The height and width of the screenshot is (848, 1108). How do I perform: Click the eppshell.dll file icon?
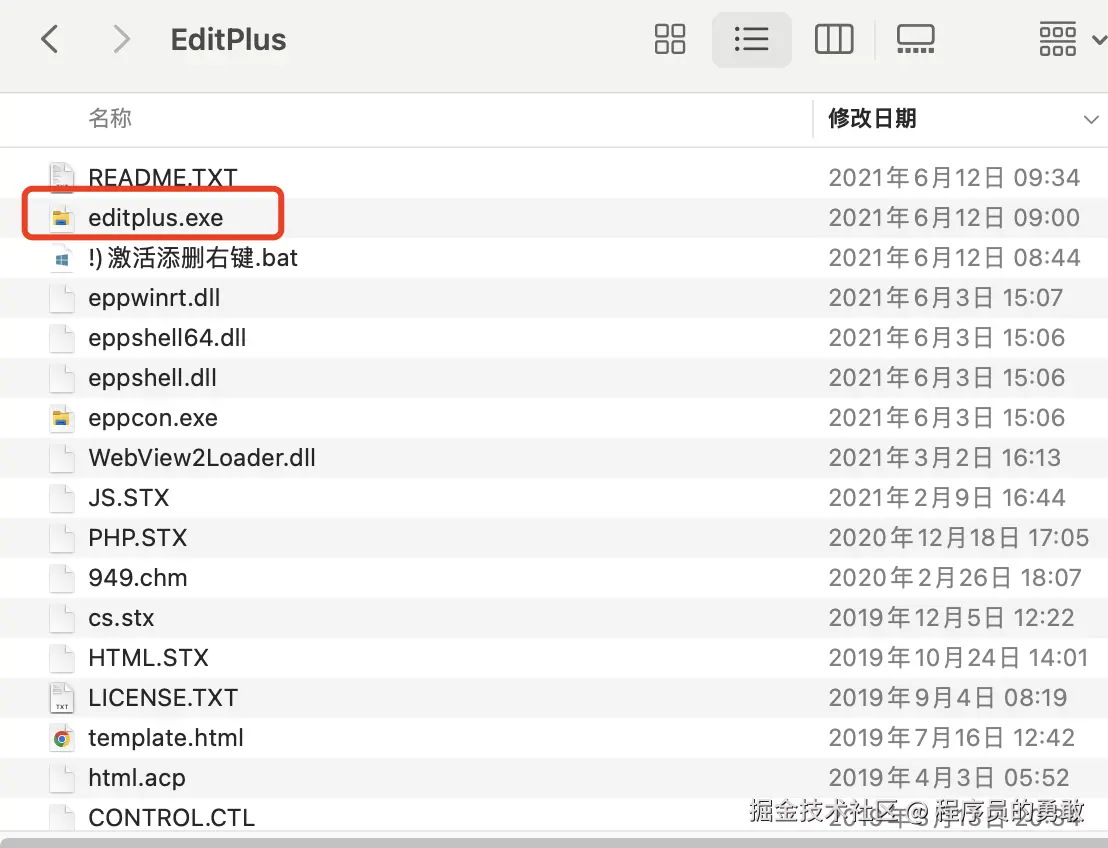[62, 378]
